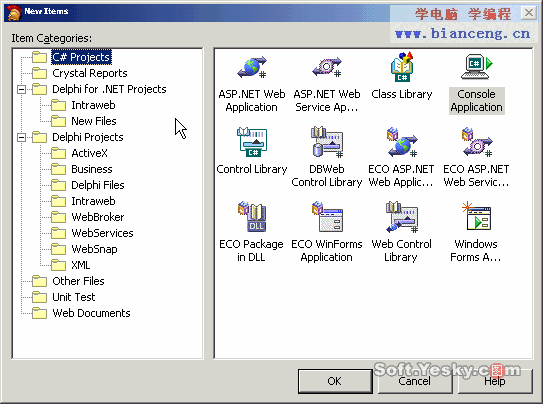The width and height of the screenshot is (543, 404).
Task: Select the XML category label
Action: tap(81, 265)
